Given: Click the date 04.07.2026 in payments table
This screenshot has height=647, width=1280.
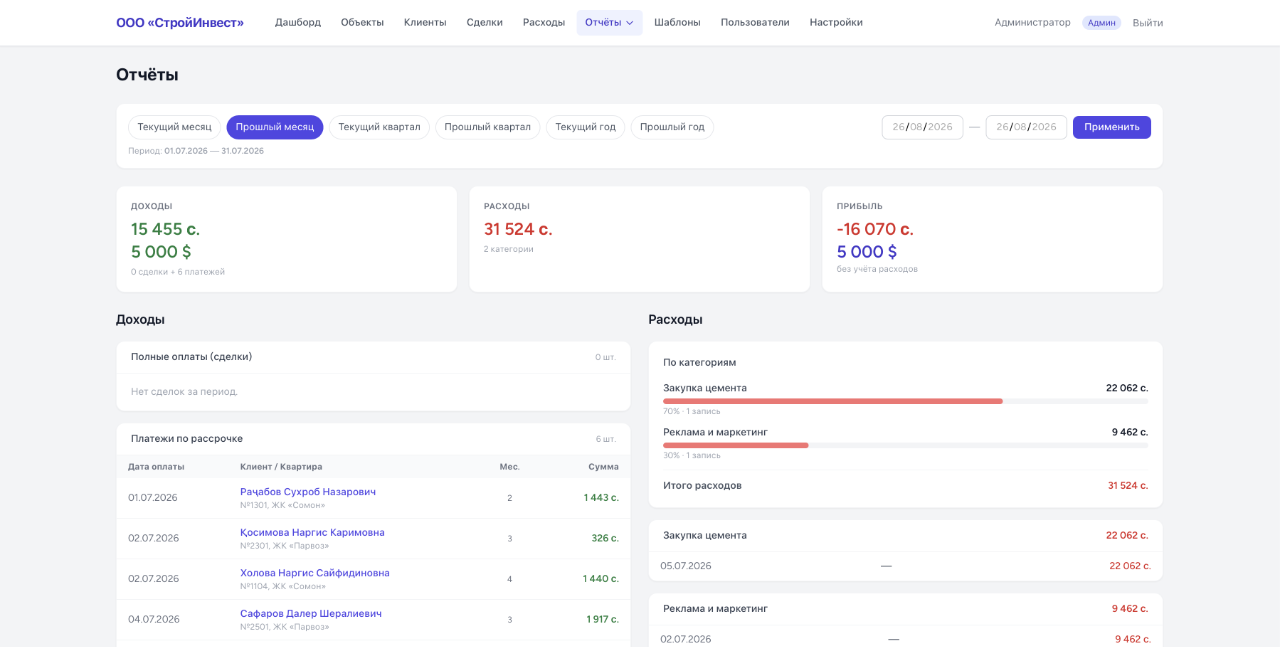Looking at the screenshot, I should 154,619.
